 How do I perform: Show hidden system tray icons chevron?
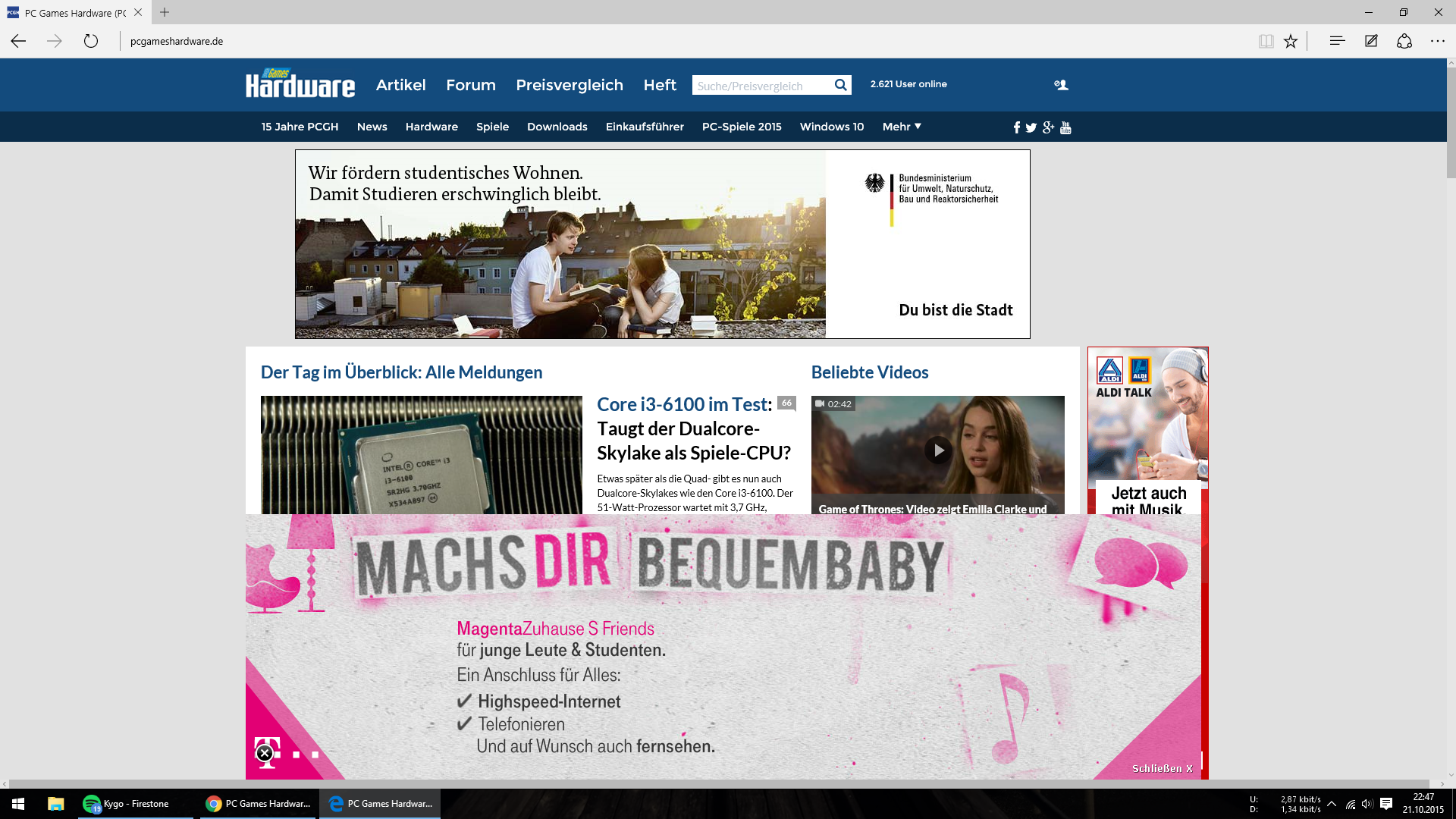(x=1332, y=804)
